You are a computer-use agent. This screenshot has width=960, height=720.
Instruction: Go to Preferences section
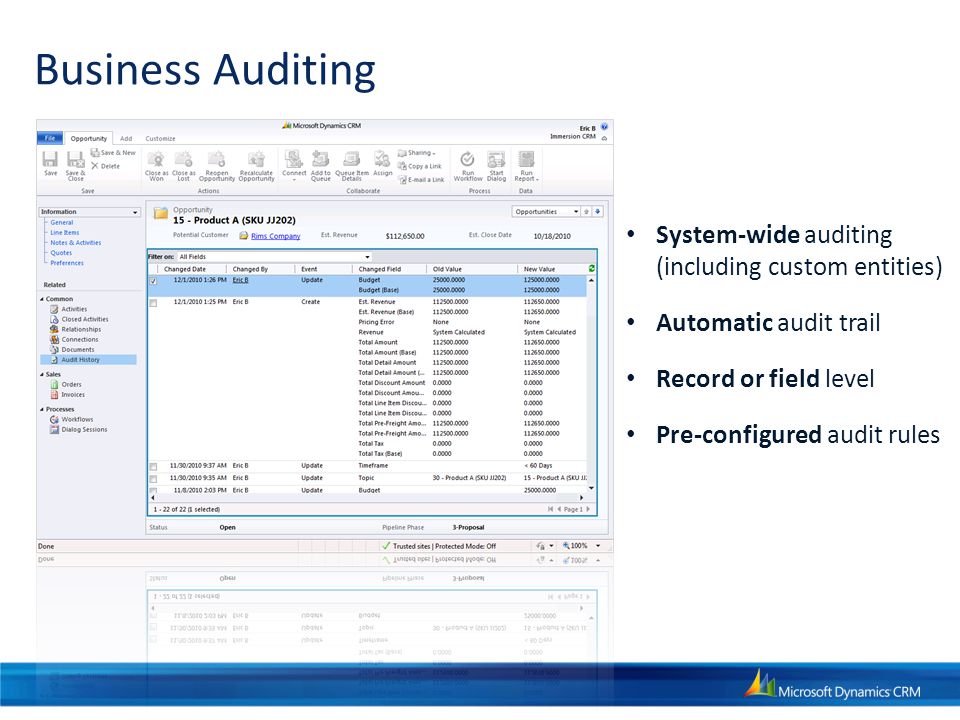[67, 263]
